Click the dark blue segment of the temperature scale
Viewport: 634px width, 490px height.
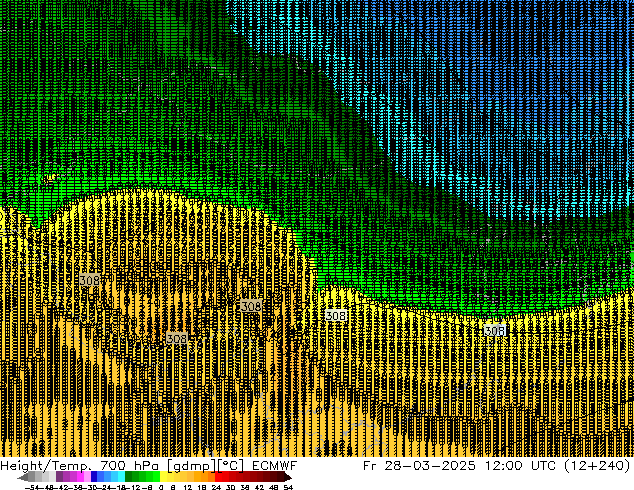tap(94, 477)
